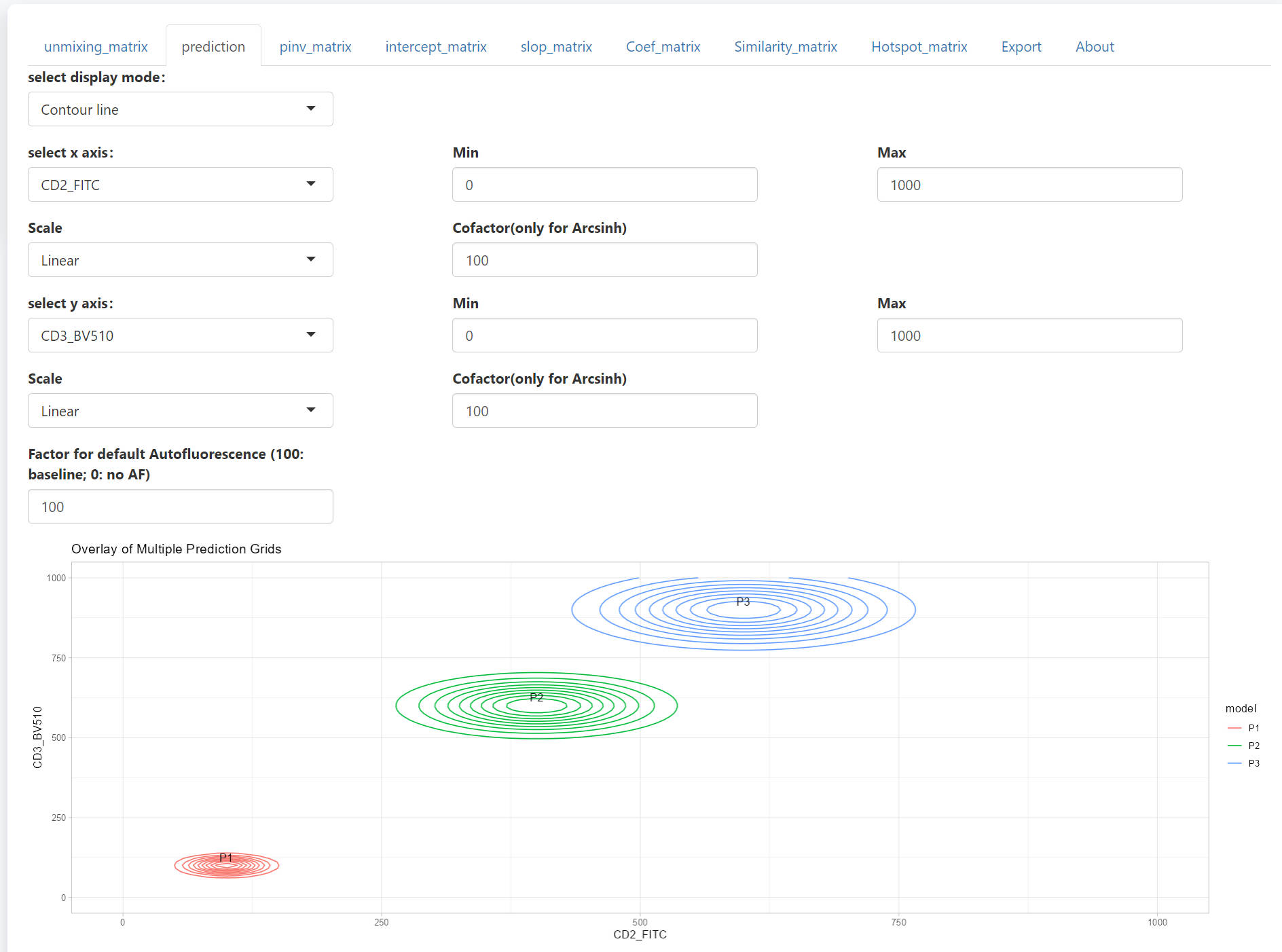This screenshot has height=952, width=1282.
Task: Click the y axis Max input field
Action: tap(1029, 335)
